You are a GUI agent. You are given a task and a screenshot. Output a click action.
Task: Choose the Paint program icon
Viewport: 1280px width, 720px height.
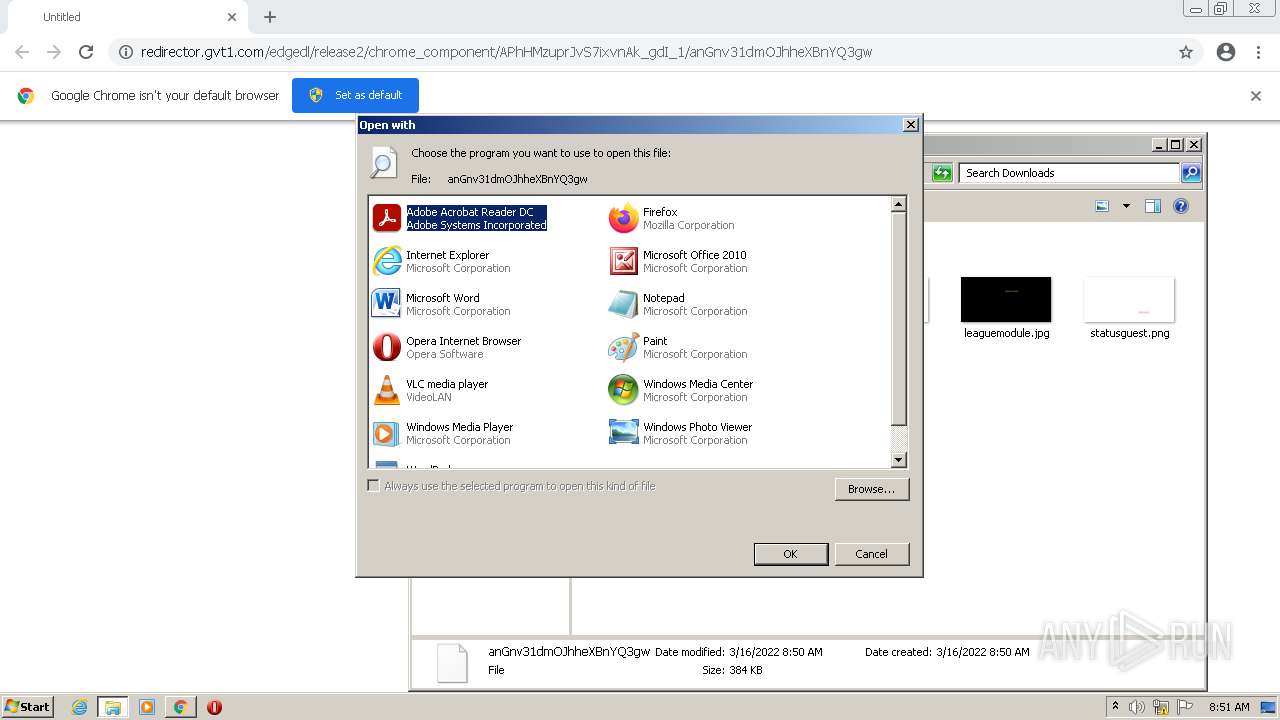623,347
